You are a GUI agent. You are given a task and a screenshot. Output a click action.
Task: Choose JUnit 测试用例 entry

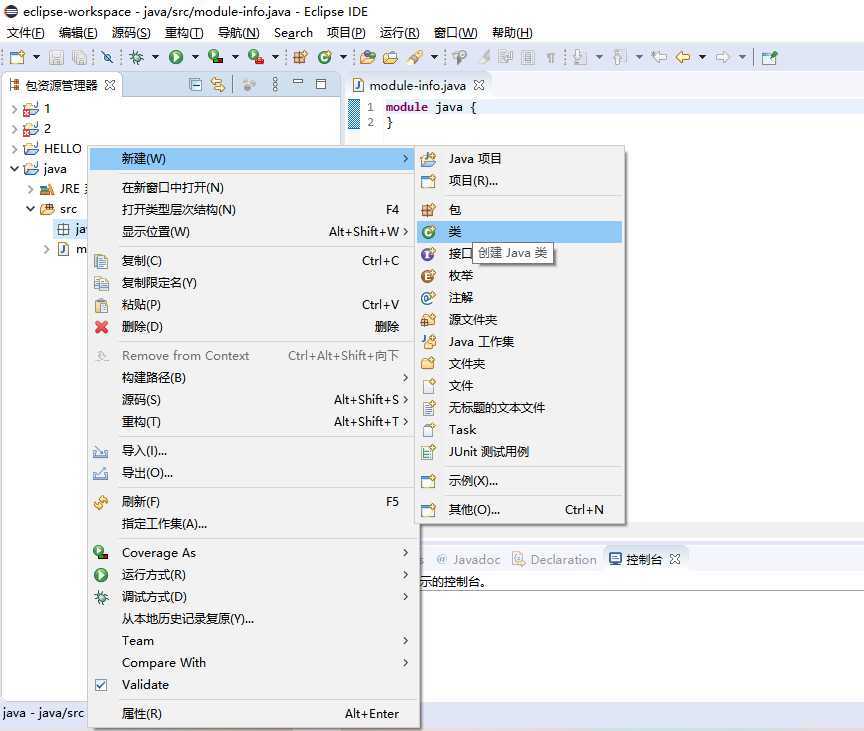[519, 452]
